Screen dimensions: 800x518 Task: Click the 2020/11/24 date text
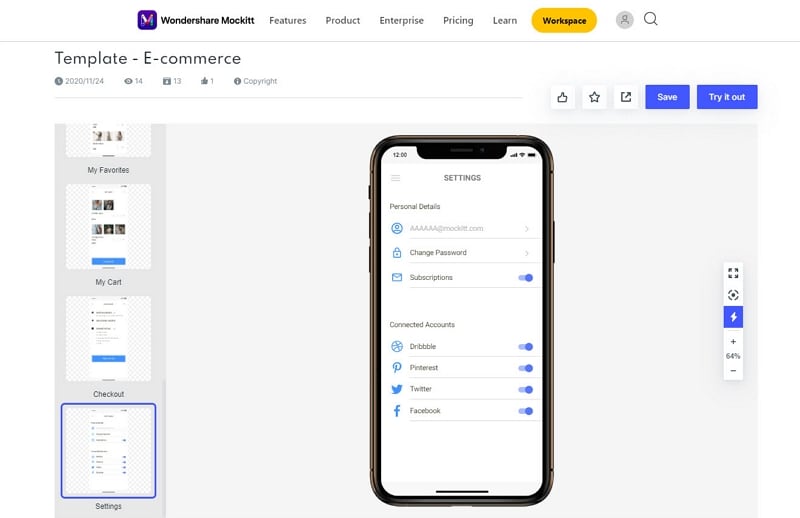[84, 81]
